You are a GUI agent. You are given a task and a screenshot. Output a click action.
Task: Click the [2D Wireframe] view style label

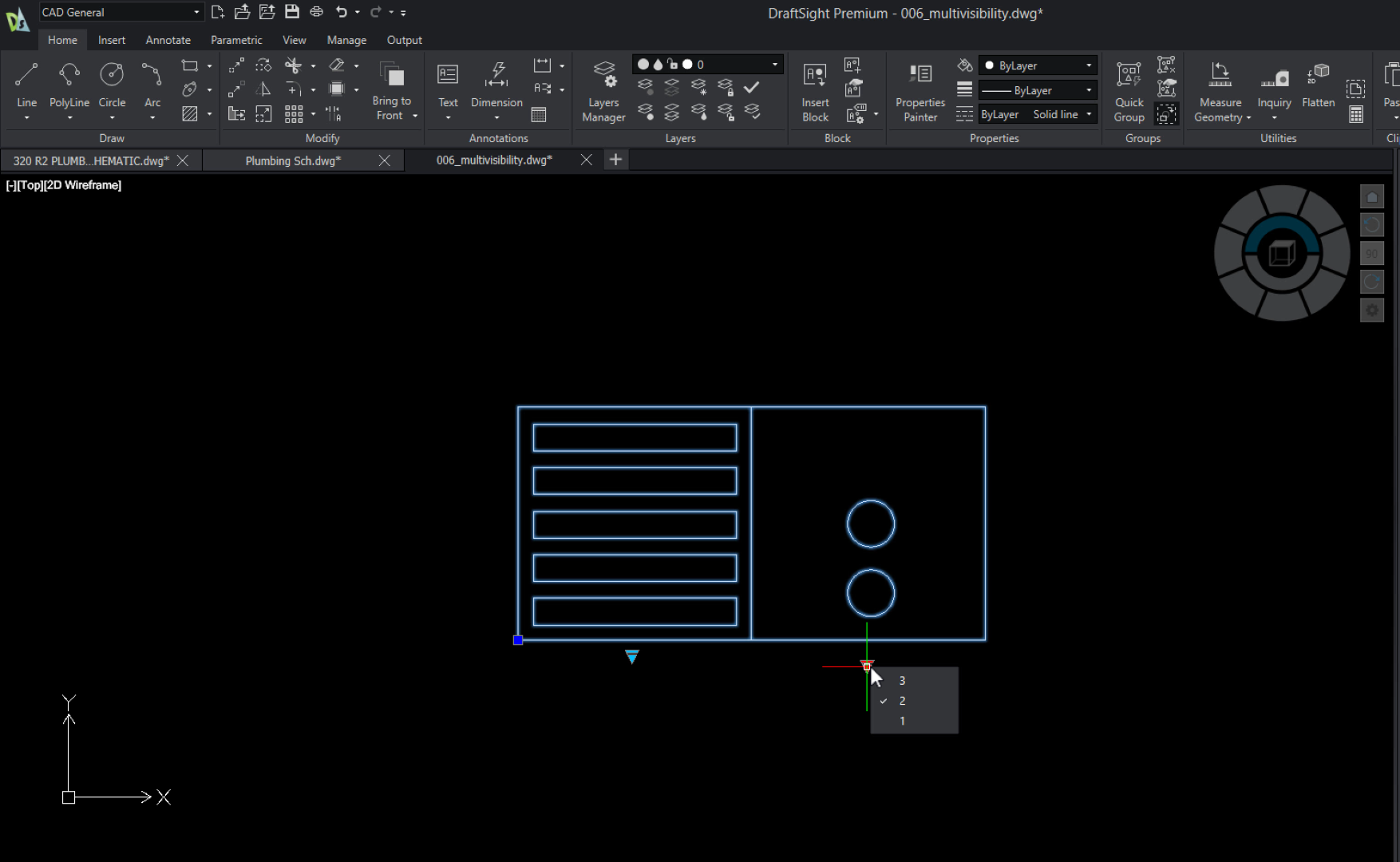[82, 185]
